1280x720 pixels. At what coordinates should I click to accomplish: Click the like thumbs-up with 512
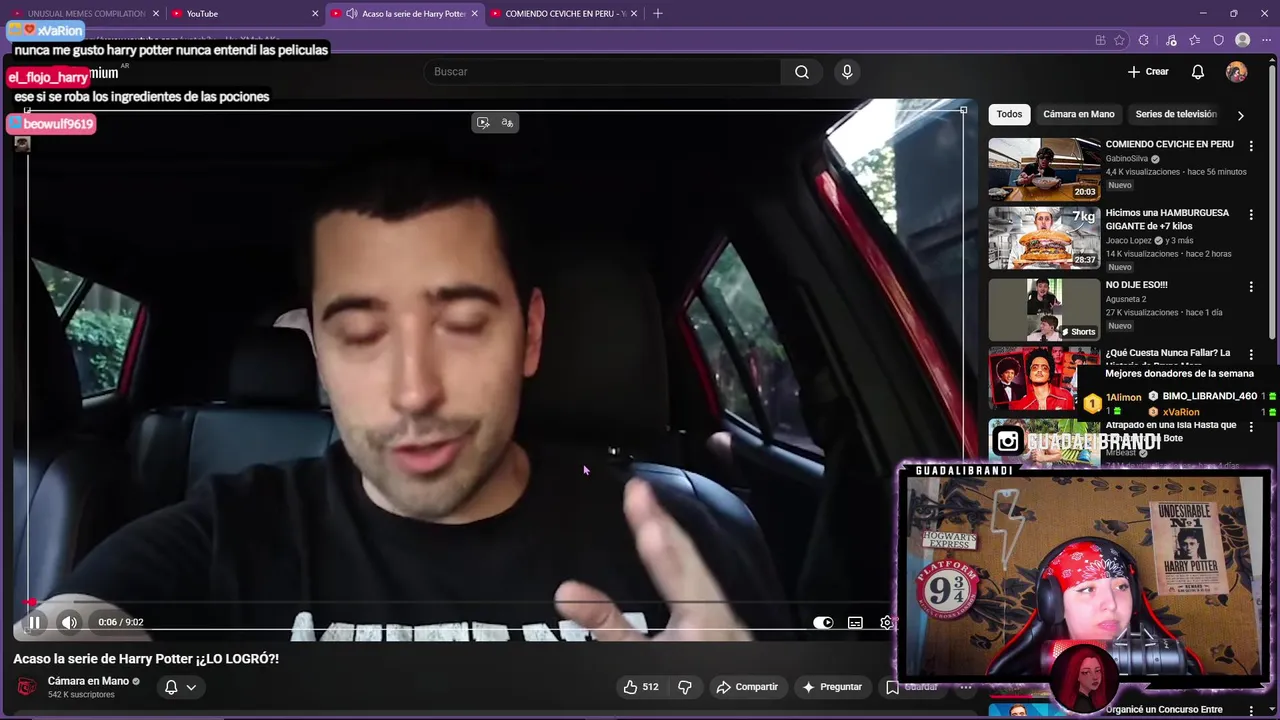coord(640,687)
